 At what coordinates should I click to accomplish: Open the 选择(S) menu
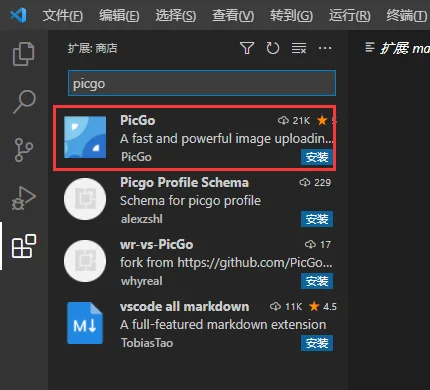pos(176,15)
